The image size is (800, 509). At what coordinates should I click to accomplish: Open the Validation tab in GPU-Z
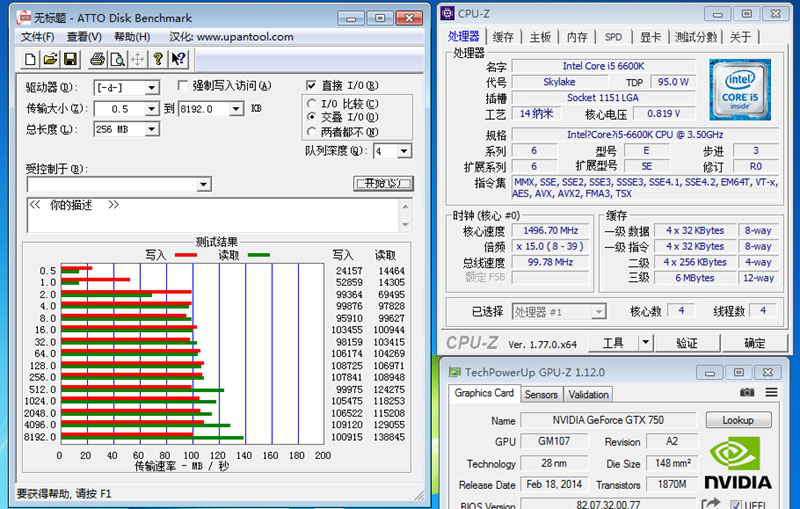tap(588, 394)
